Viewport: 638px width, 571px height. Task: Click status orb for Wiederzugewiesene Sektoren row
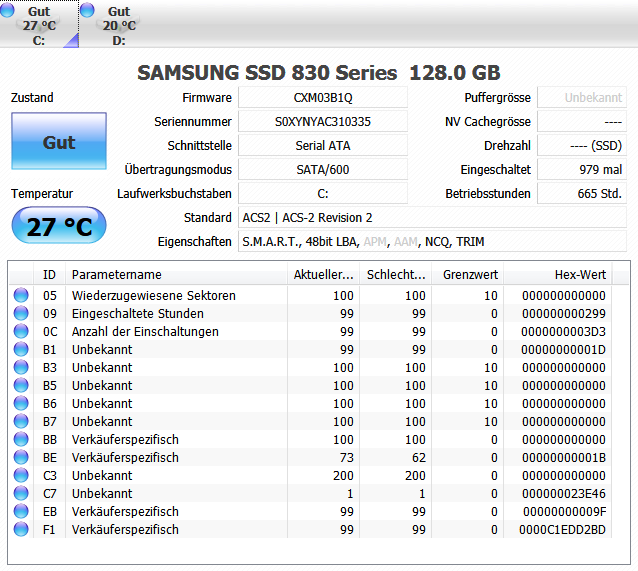click(x=21, y=296)
